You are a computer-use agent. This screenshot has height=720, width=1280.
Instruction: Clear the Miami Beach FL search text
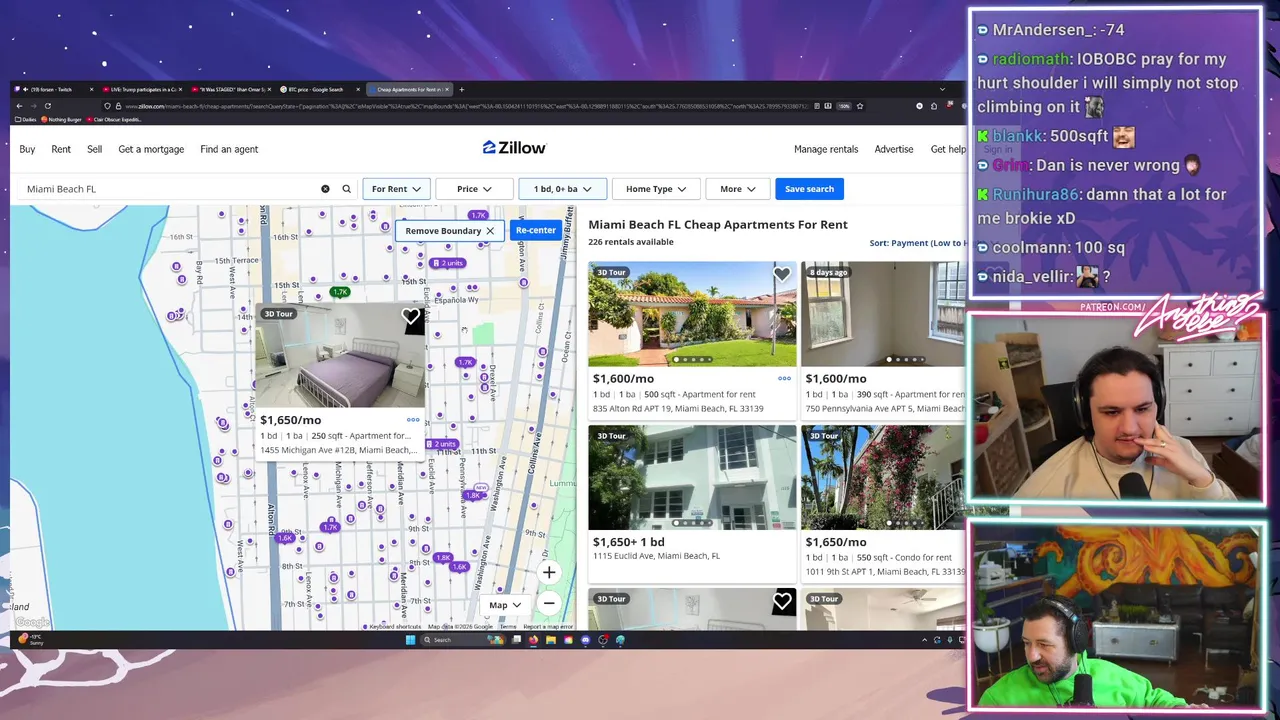click(x=325, y=189)
